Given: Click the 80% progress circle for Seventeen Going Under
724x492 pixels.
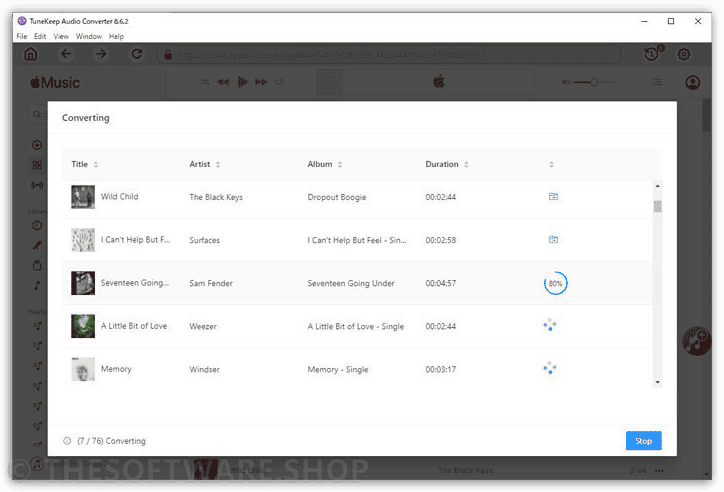Looking at the screenshot, I should click(555, 283).
